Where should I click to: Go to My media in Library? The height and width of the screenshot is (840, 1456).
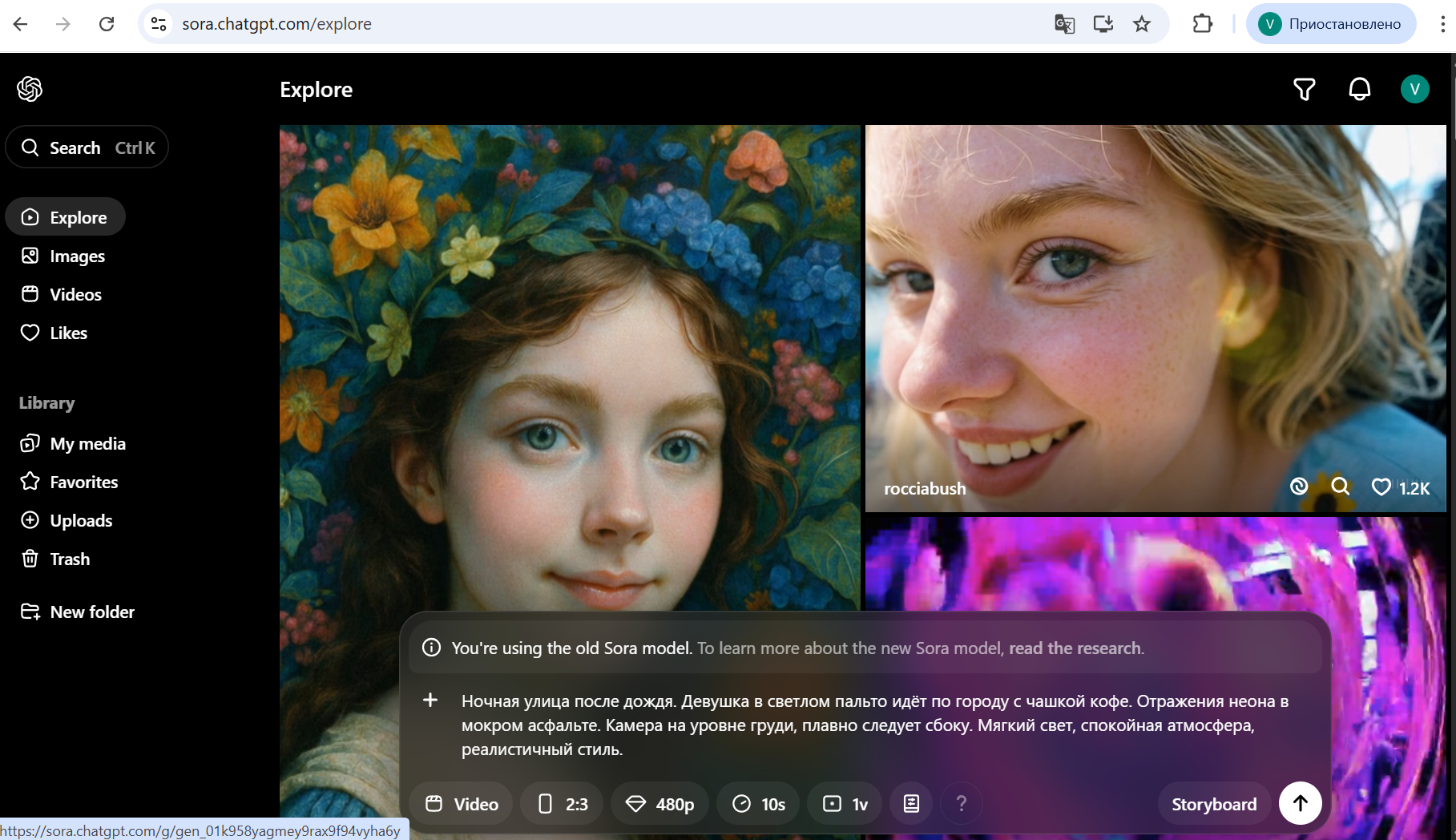point(87,444)
